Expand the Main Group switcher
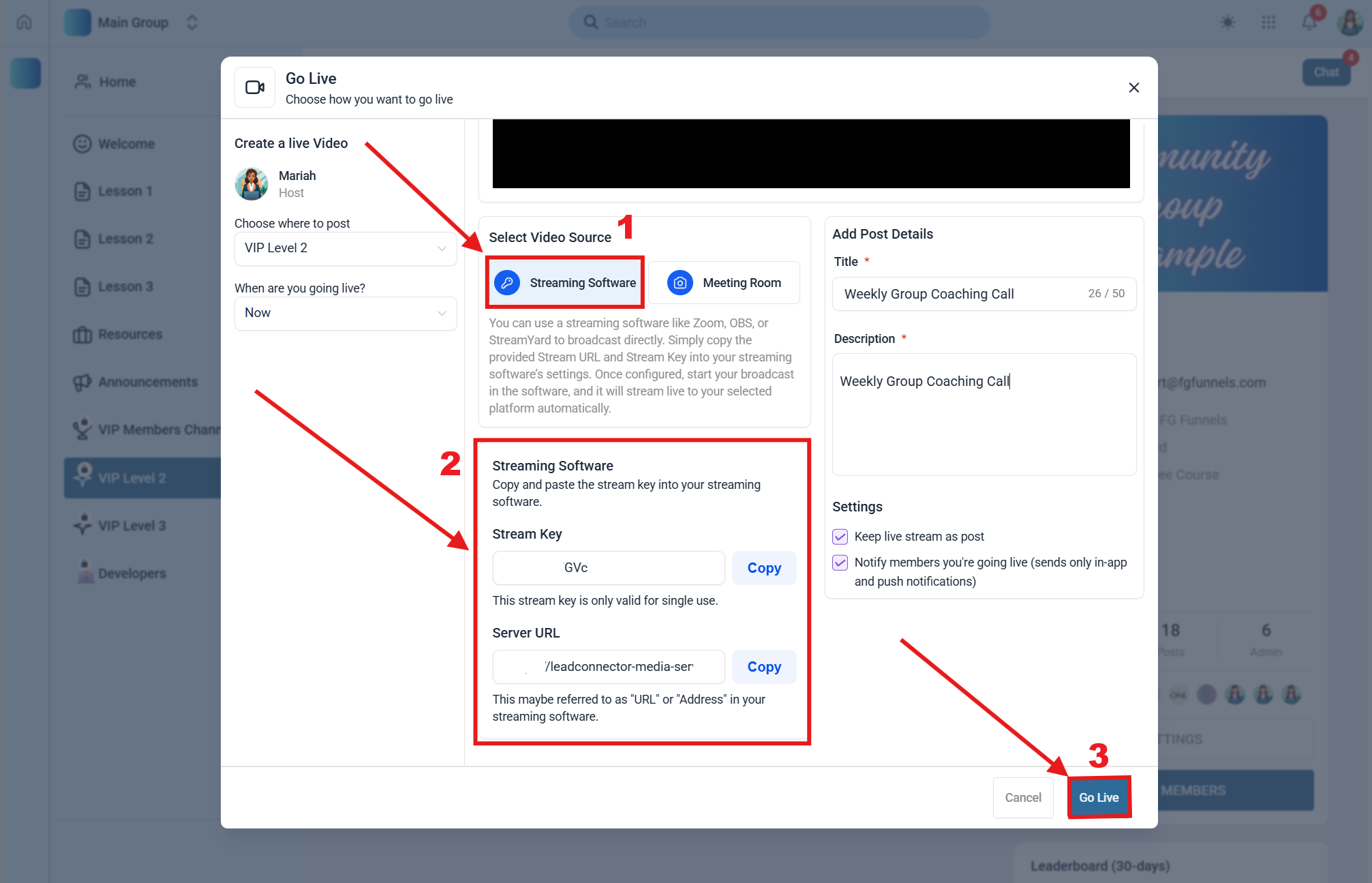This screenshot has width=1372, height=883. (x=192, y=23)
